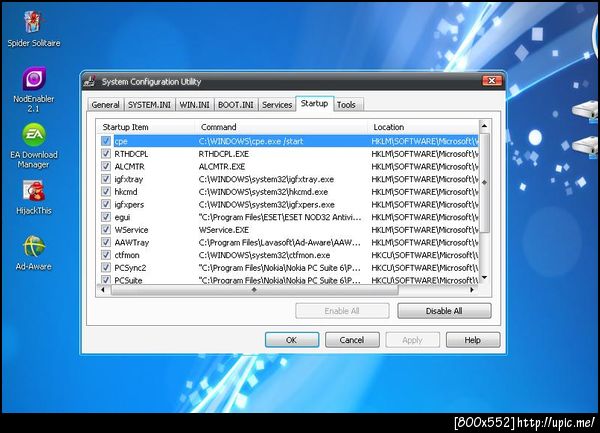Click the list scroll down arrow
Screen dimensions: 600x433
[x=484, y=278]
